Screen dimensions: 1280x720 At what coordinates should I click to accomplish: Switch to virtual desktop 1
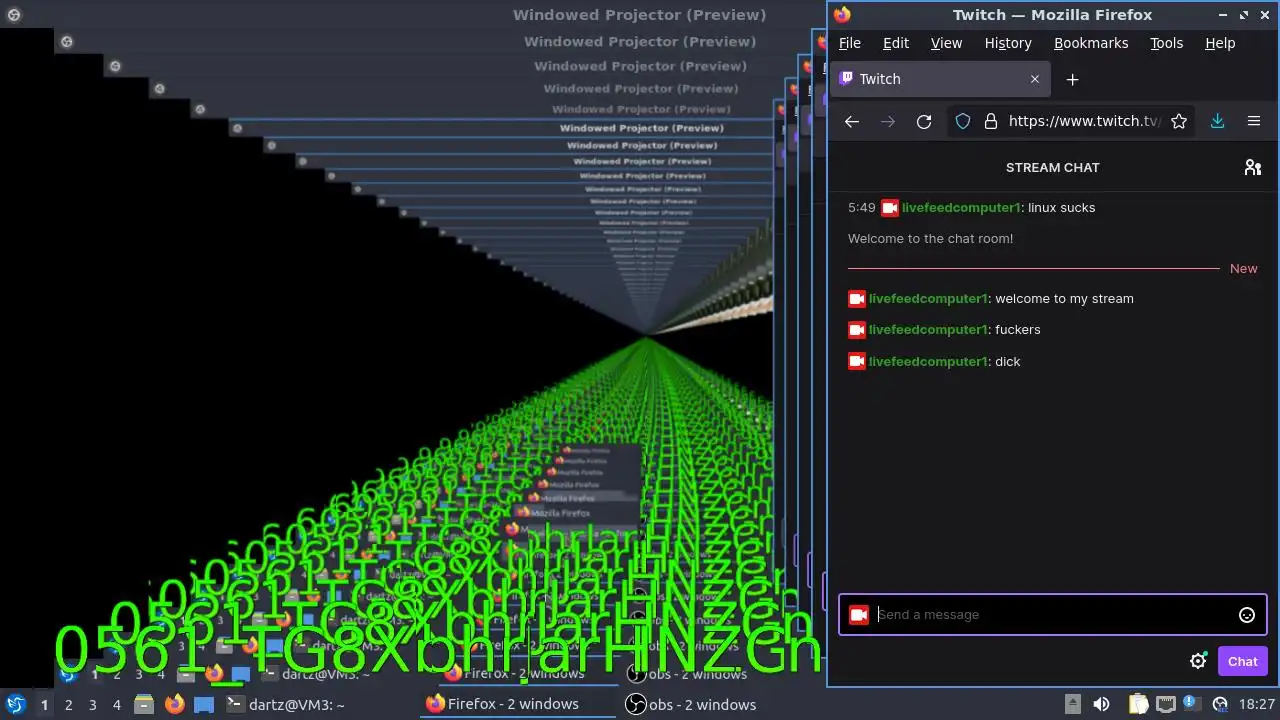pos(44,705)
